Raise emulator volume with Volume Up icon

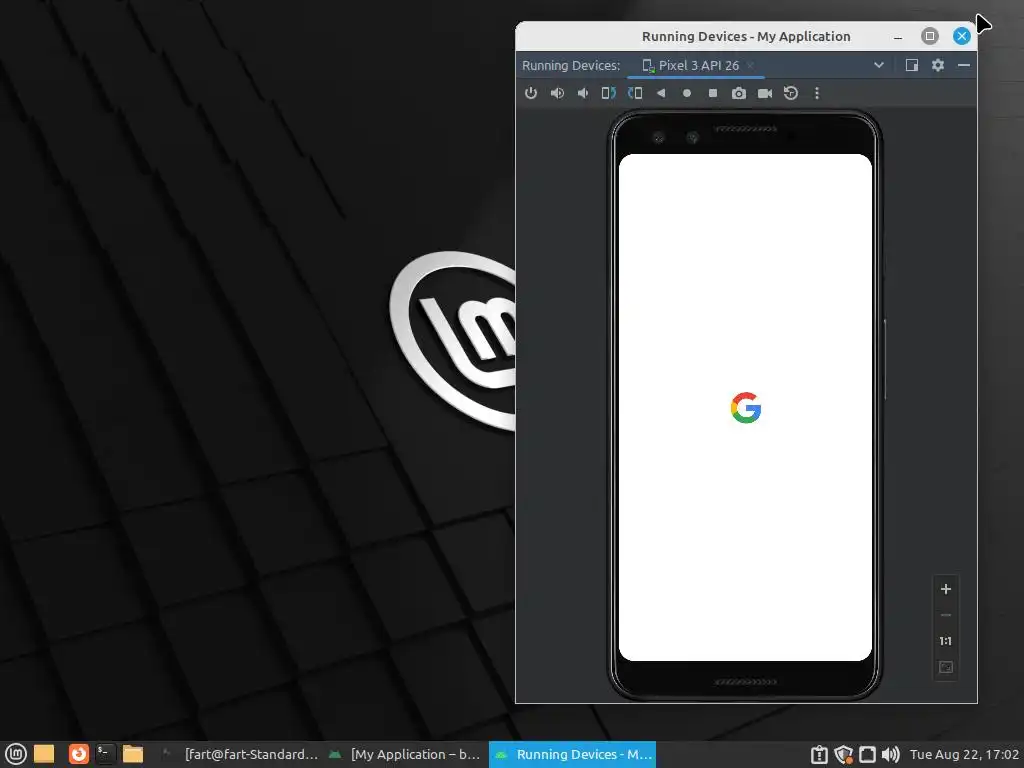pyautogui.click(x=557, y=93)
